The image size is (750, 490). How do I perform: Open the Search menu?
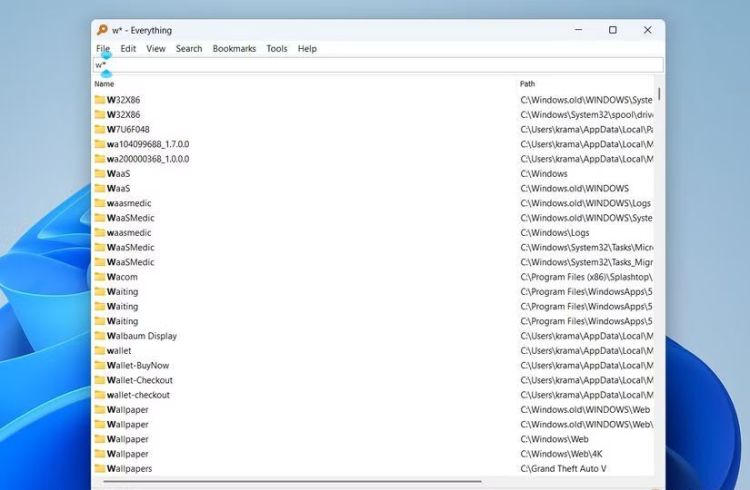pos(189,48)
